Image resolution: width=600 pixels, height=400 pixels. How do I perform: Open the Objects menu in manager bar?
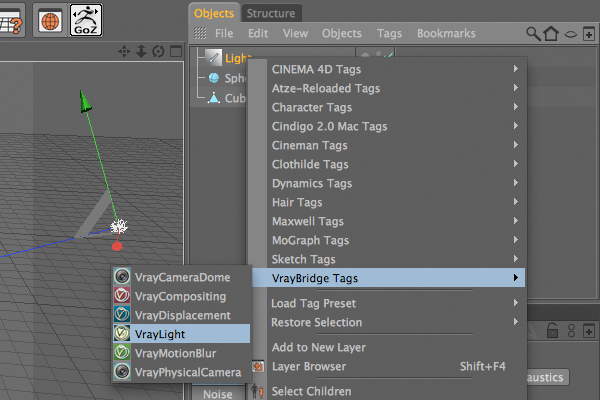pyautogui.click(x=342, y=34)
